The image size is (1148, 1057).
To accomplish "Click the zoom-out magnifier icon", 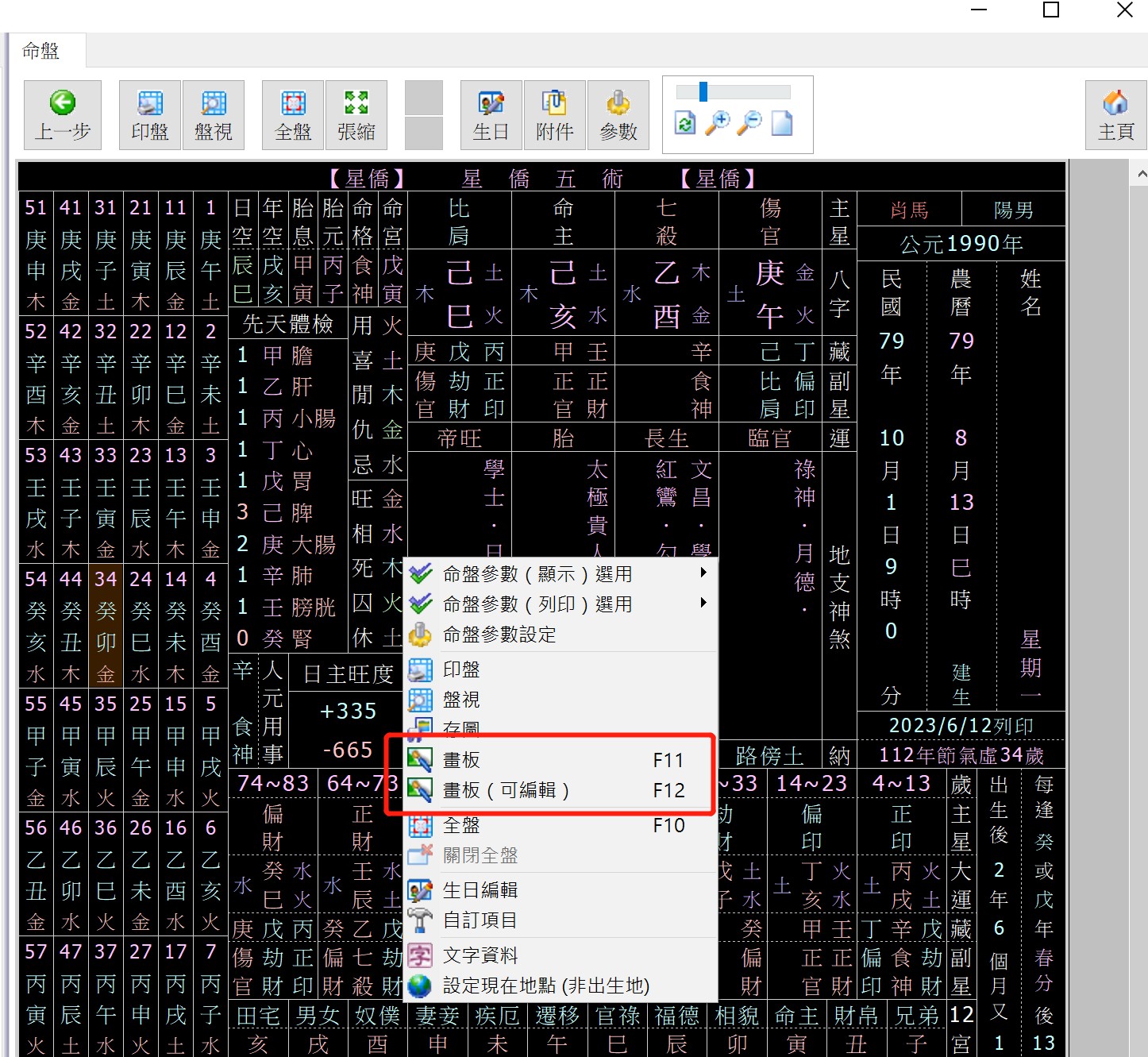I will tap(749, 123).
